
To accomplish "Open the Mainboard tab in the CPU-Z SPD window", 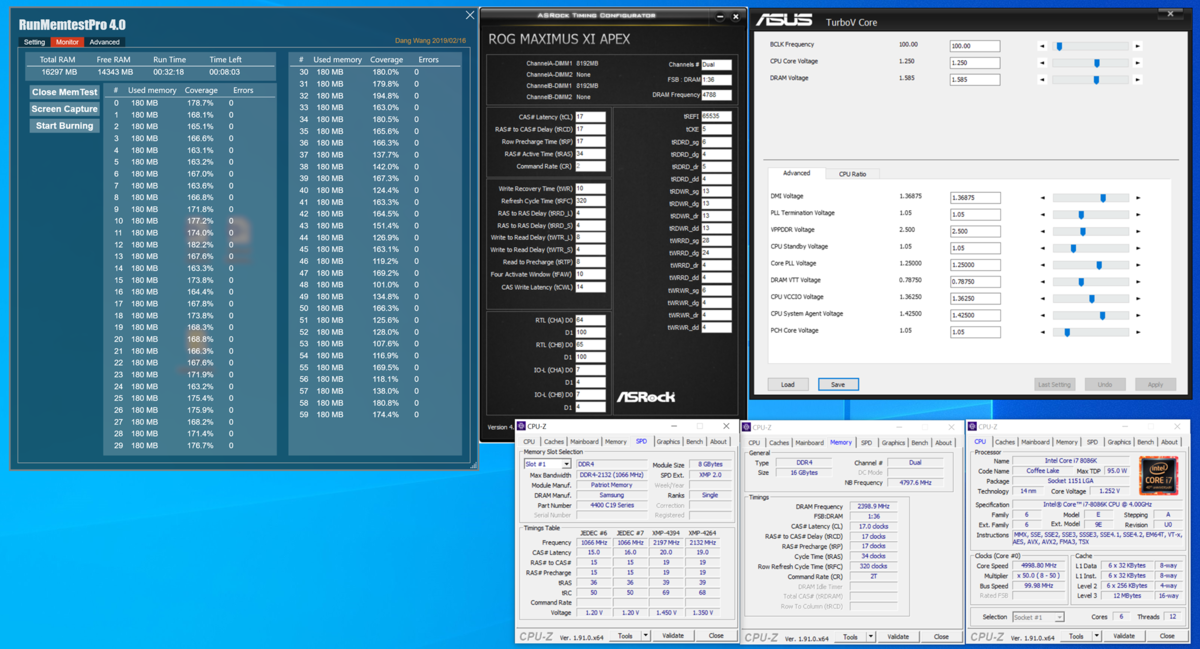I will coord(584,441).
